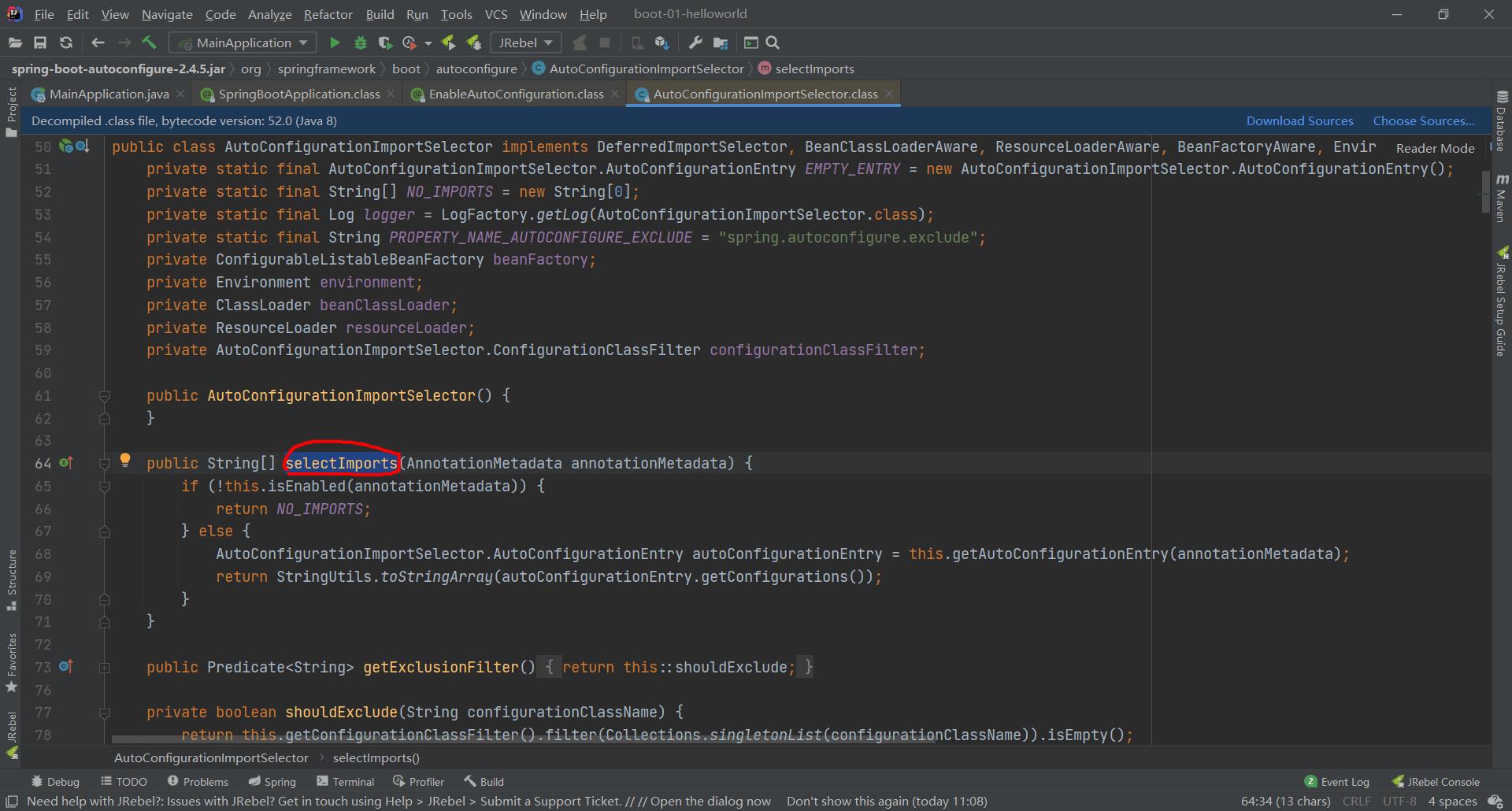
Task: Navigate back with the left arrow
Action: (98, 43)
